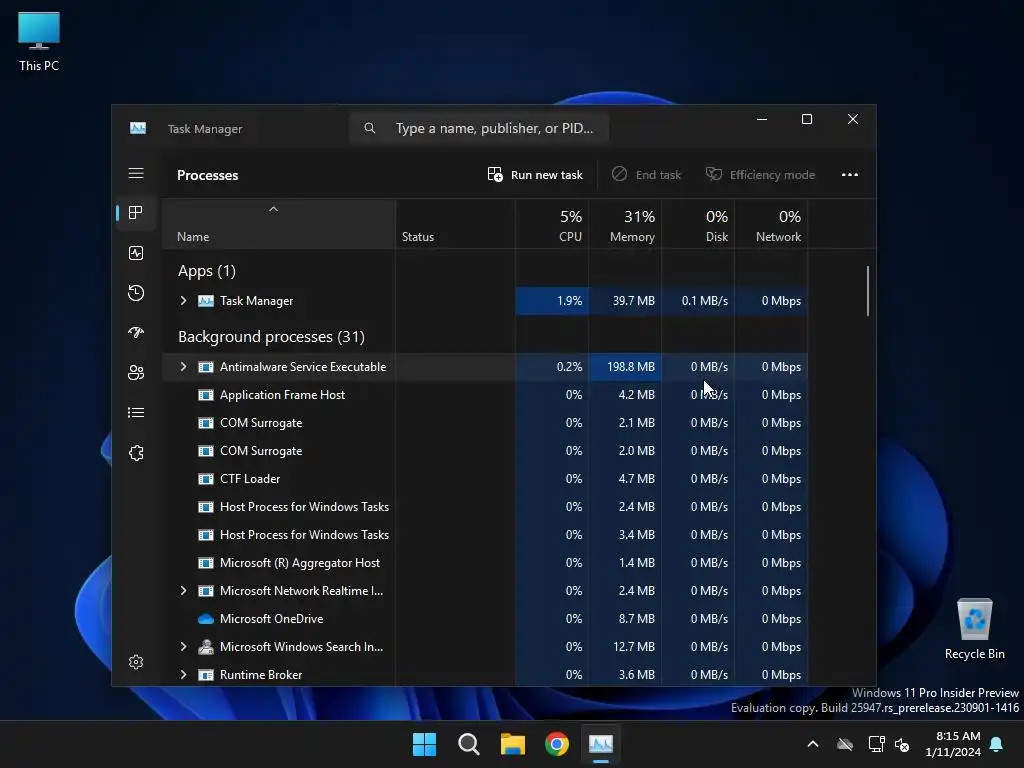The width and height of the screenshot is (1024, 768).
Task: Click the Microsoft OneDrive cloud process icon
Action: pos(206,618)
